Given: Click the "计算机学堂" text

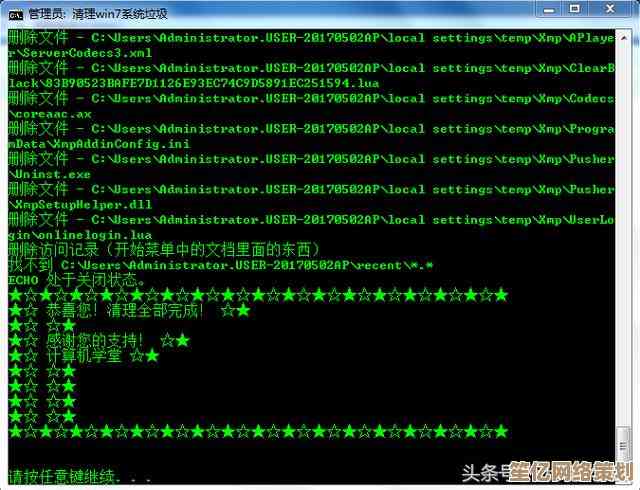Looking at the screenshot, I should click(x=84, y=355).
